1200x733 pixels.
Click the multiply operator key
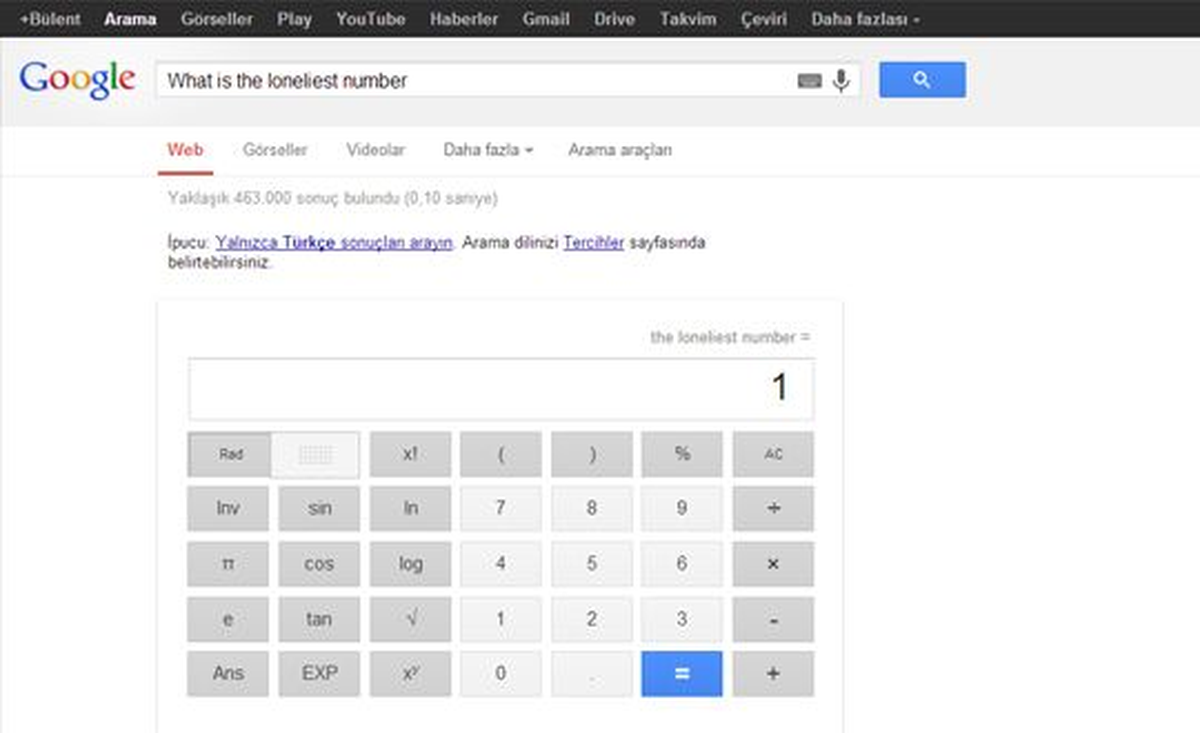[773, 564]
